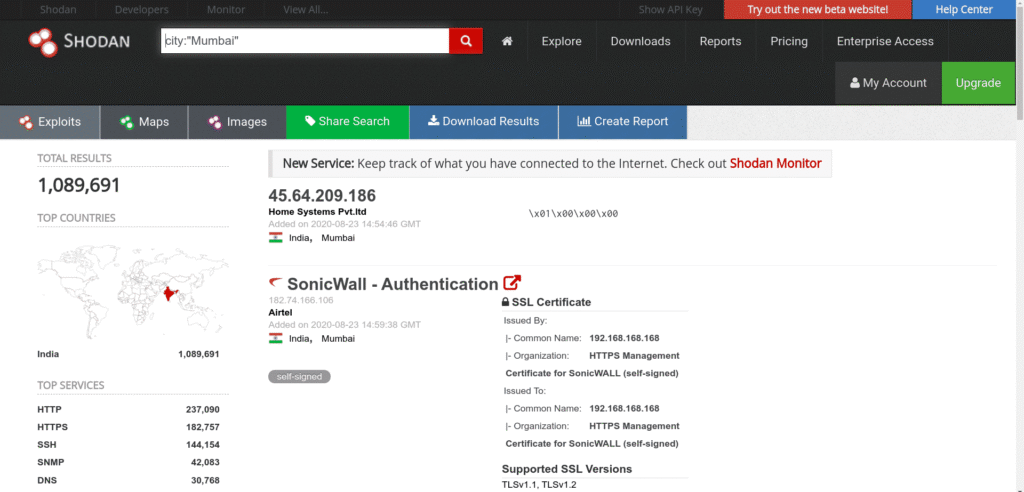Click the \x01\x00\x00\x00 banner text
This screenshot has width=1024, height=492.
coord(573,214)
